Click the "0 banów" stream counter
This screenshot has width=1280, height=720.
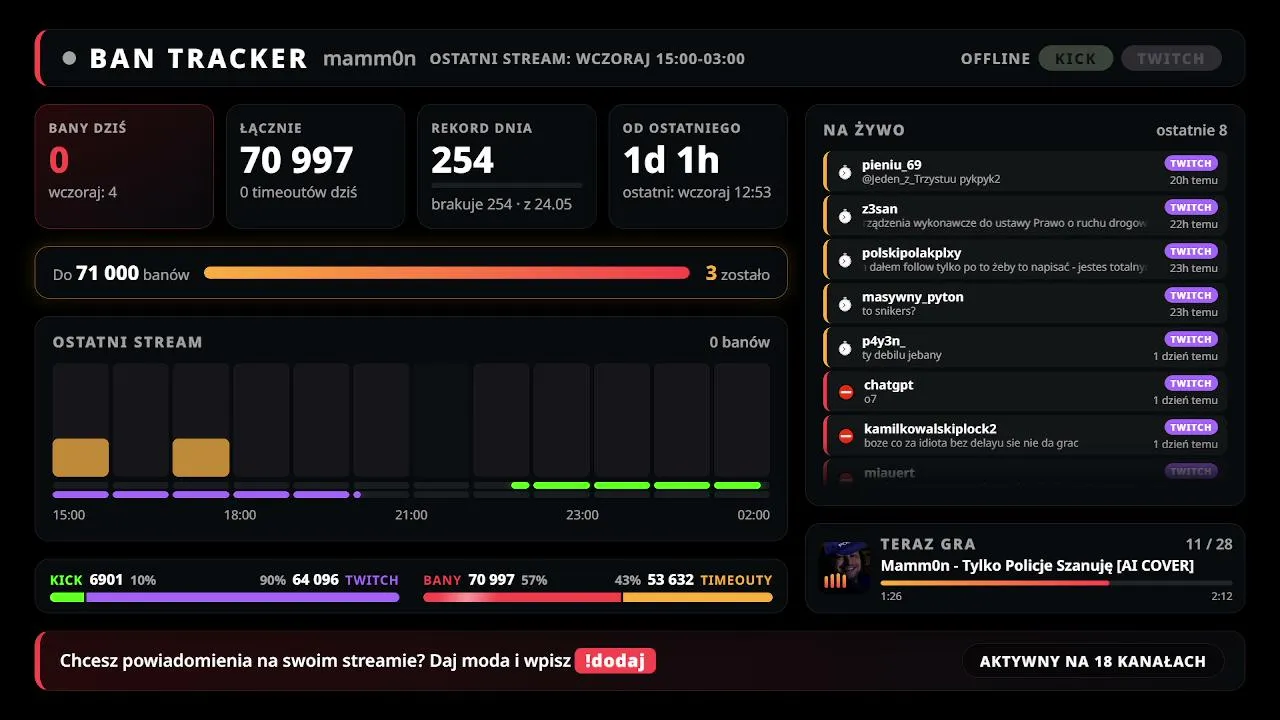[x=740, y=342]
